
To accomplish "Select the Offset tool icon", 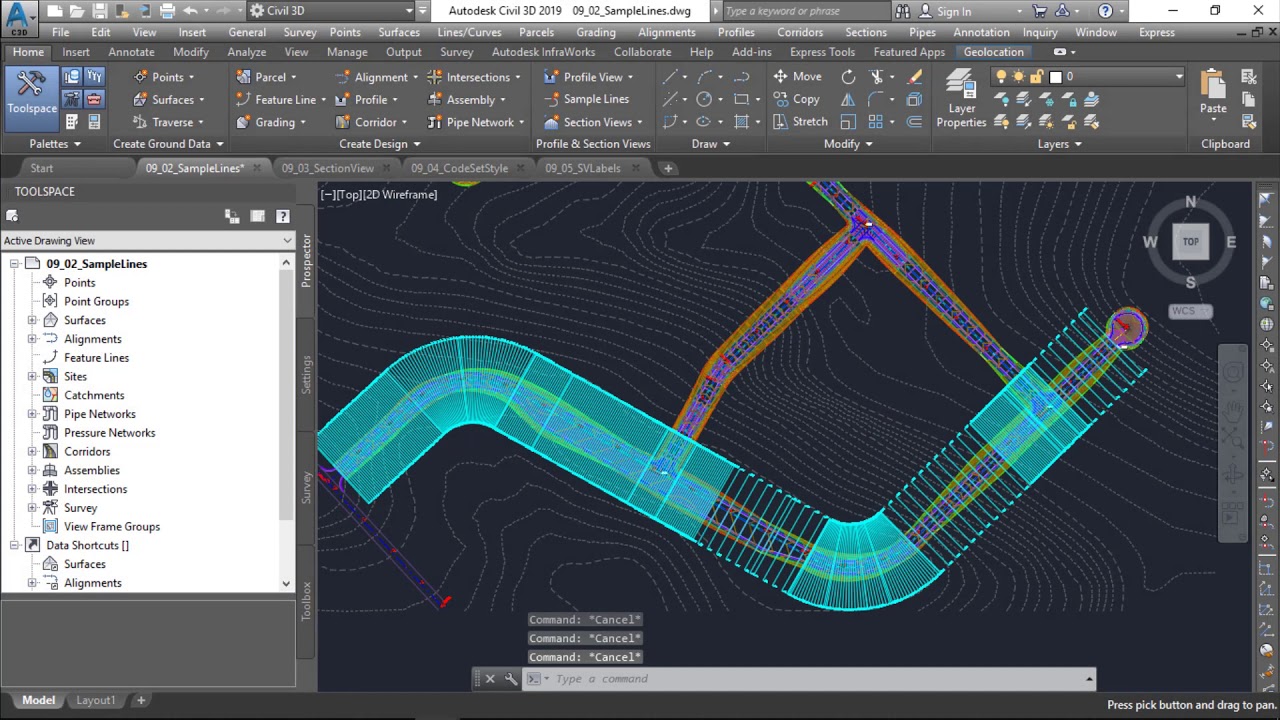I will click(x=914, y=122).
